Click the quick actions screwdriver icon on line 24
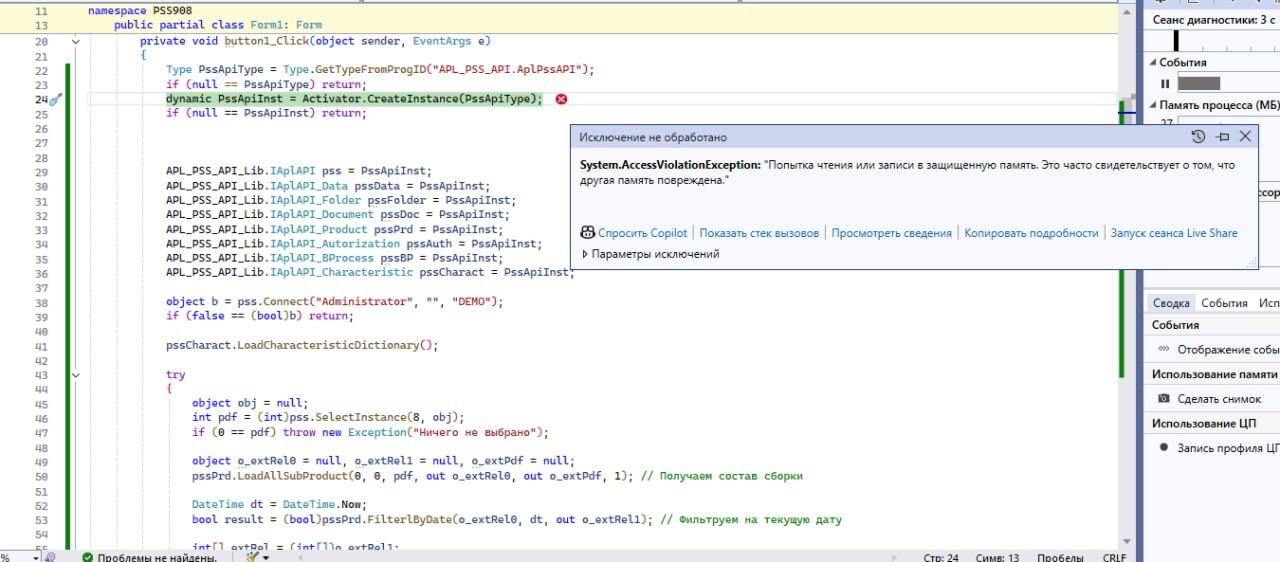This screenshot has height=562, width=1280. pyautogui.click(x=56, y=100)
